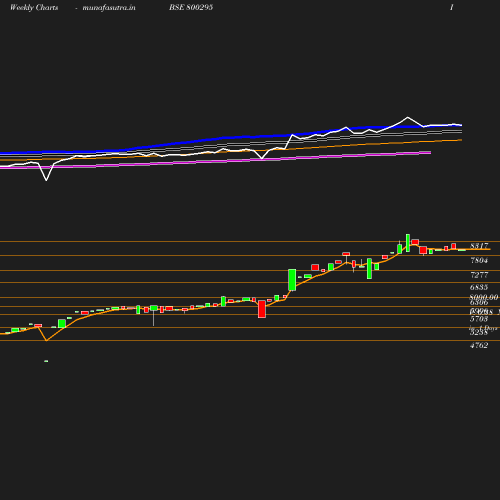
Task: Click the 5703 price level label
Action: (479, 319)
